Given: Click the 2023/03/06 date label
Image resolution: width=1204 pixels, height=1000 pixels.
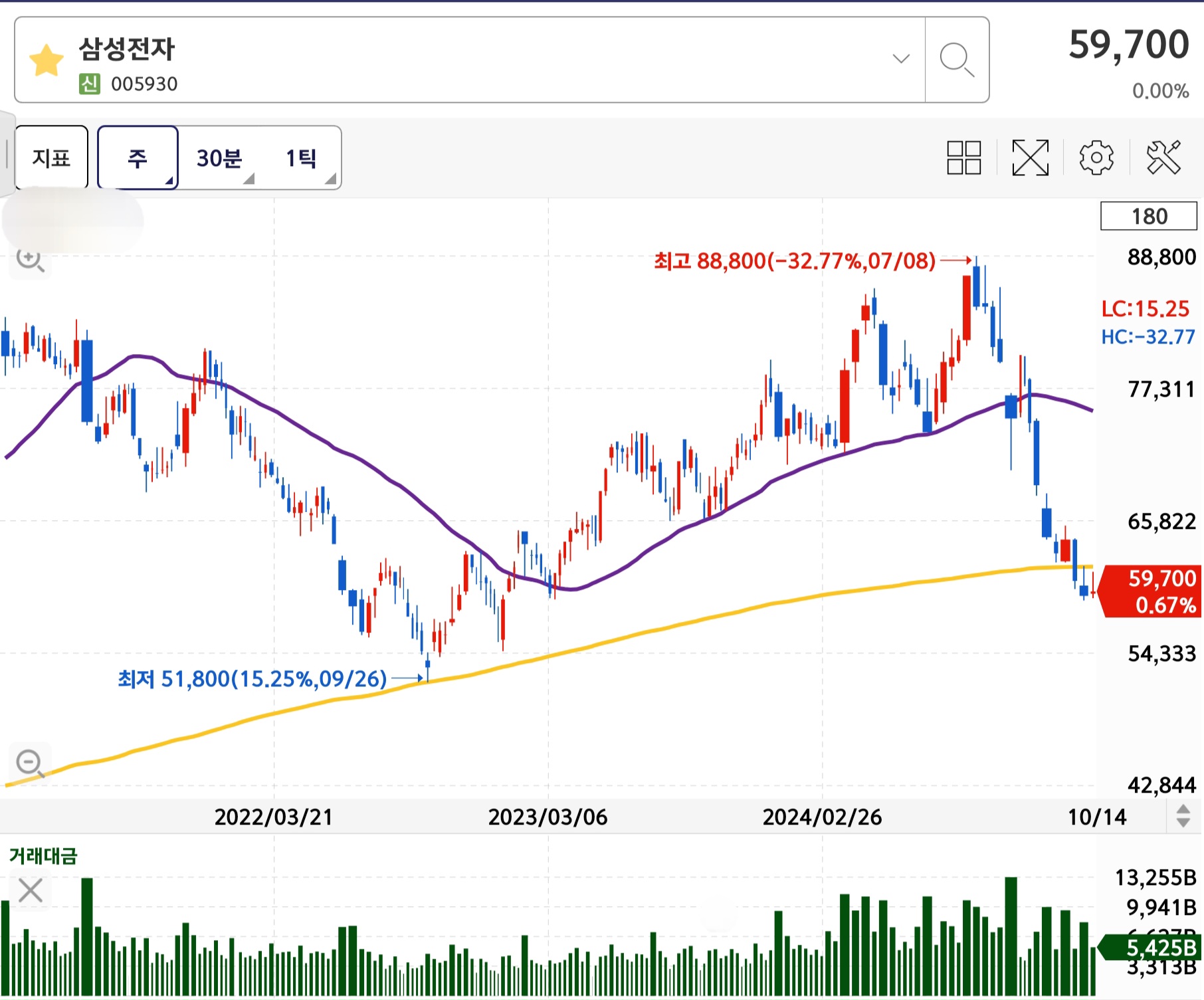Looking at the screenshot, I should [x=548, y=817].
